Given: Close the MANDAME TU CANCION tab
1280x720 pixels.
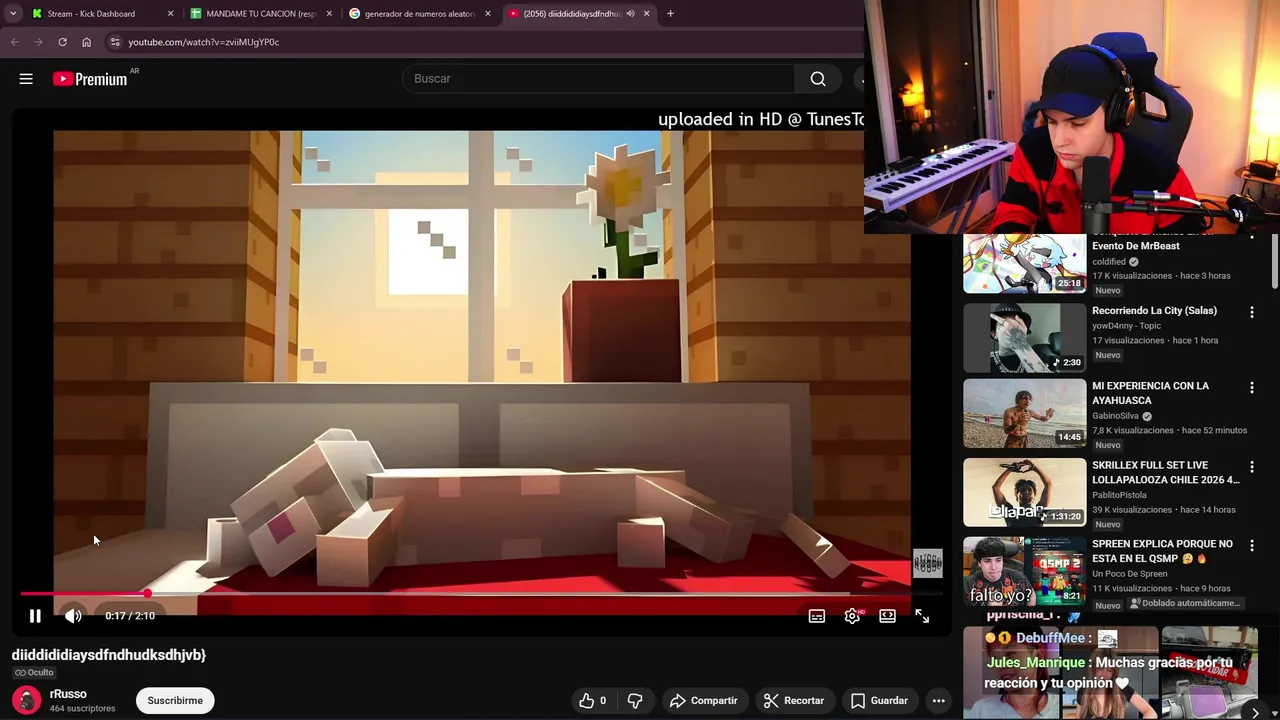Looking at the screenshot, I should tap(329, 14).
